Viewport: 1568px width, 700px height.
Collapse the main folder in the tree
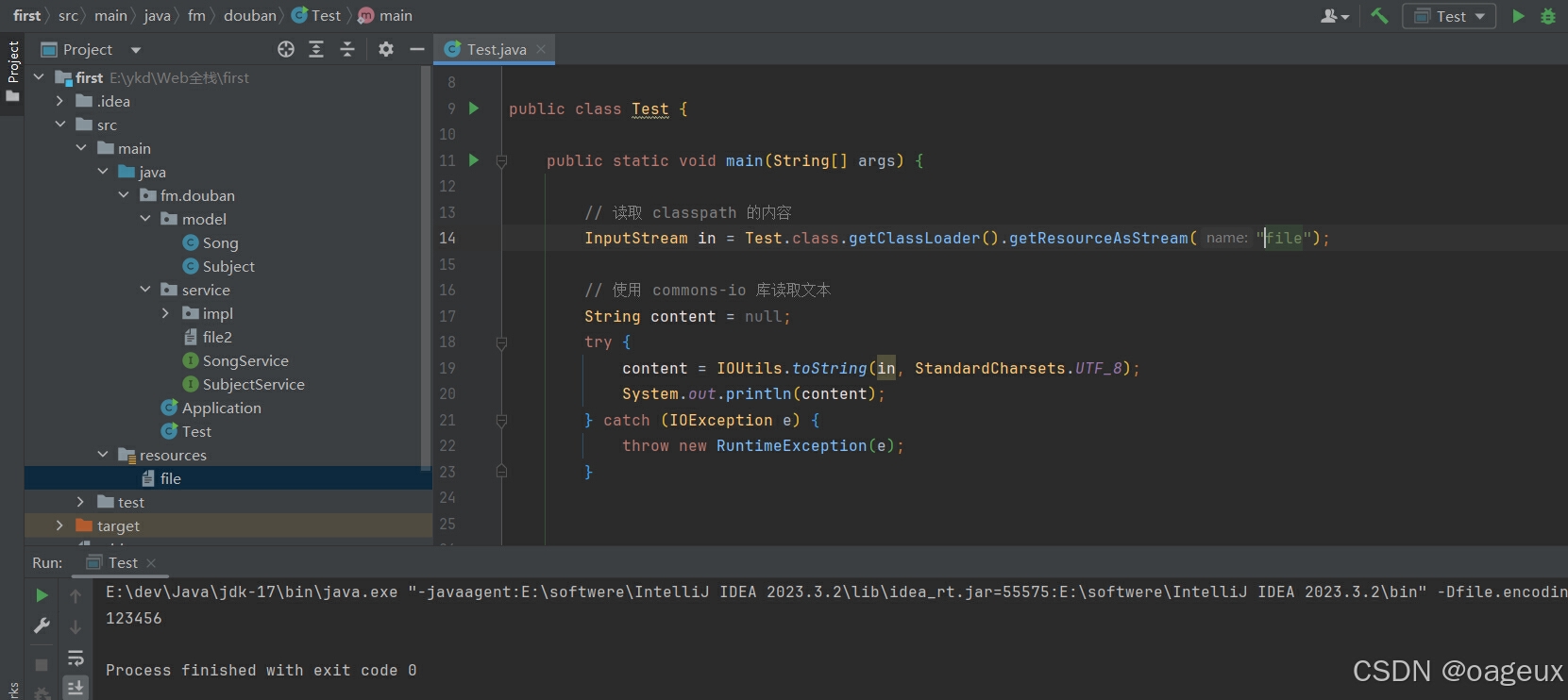(81, 148)
